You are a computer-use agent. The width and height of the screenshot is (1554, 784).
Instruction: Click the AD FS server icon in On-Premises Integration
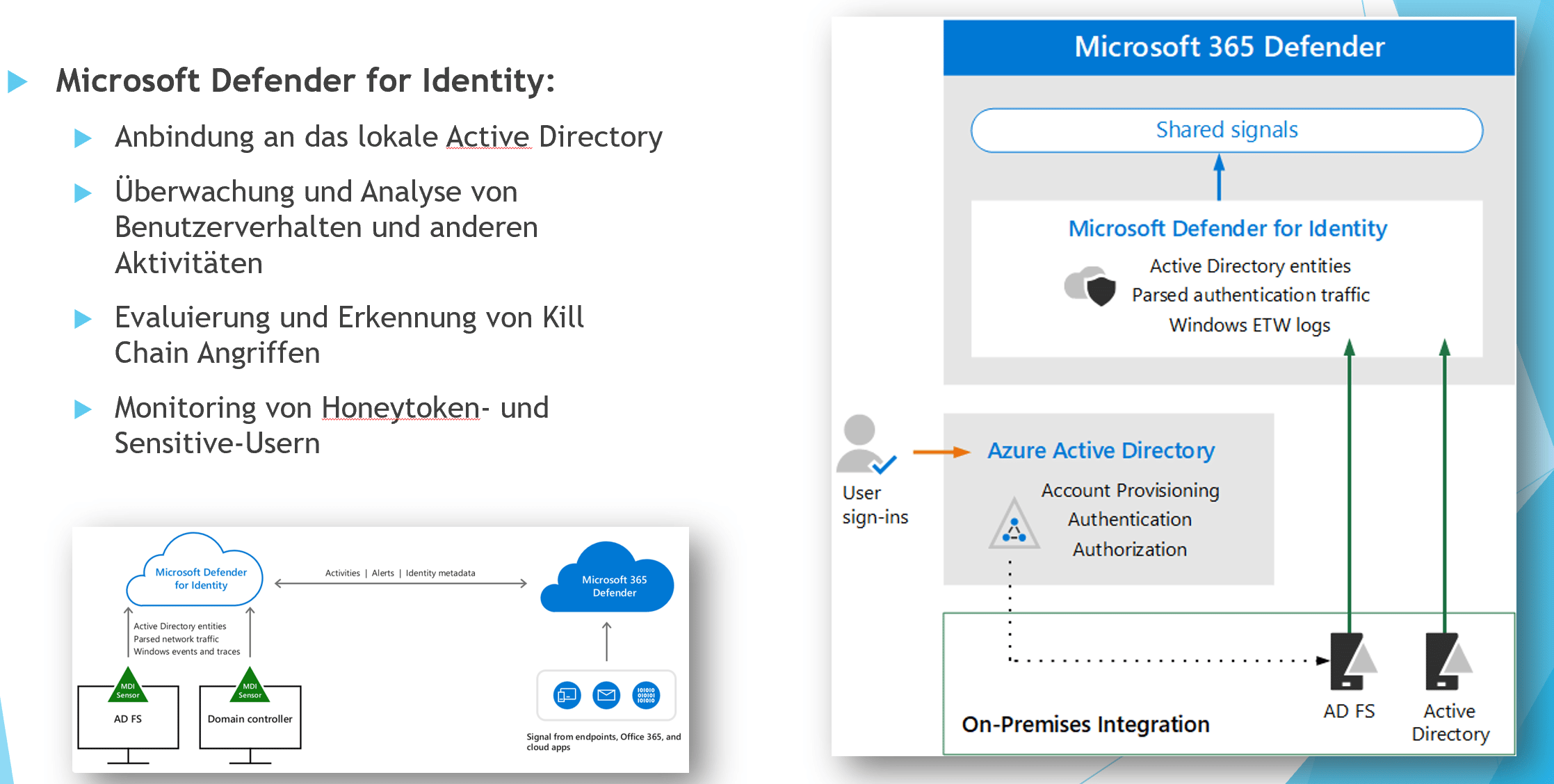point(1352,661)
